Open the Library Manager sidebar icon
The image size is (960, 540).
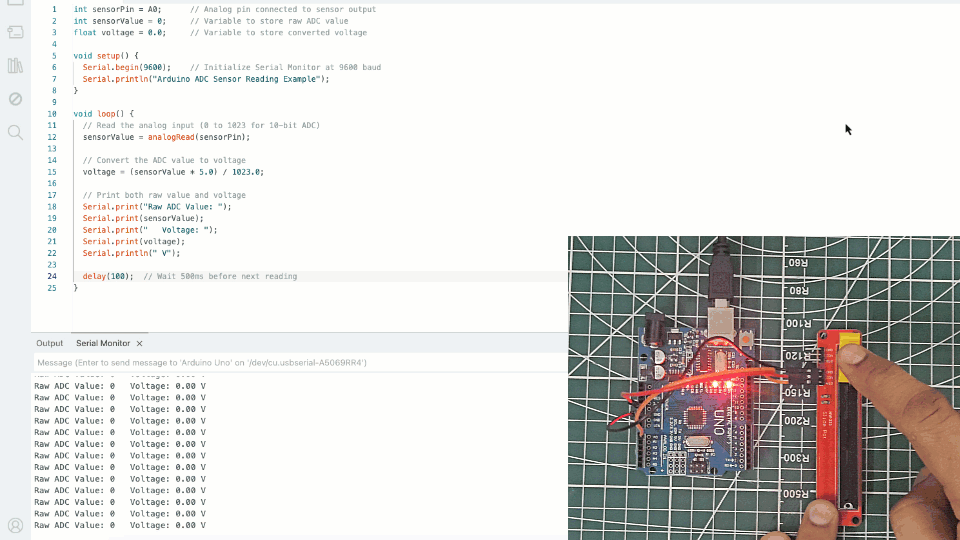[x=15, y=66]
